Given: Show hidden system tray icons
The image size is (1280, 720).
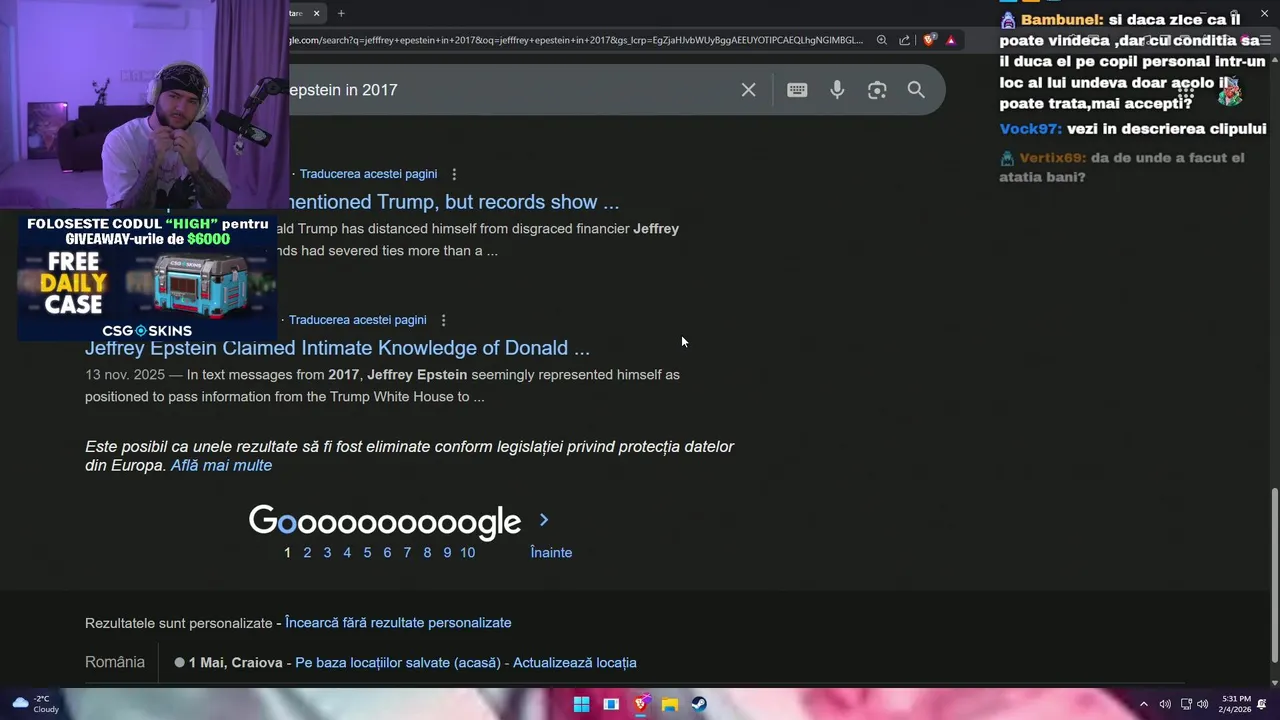Looking at the screenshot, I should coord(1144,704).
